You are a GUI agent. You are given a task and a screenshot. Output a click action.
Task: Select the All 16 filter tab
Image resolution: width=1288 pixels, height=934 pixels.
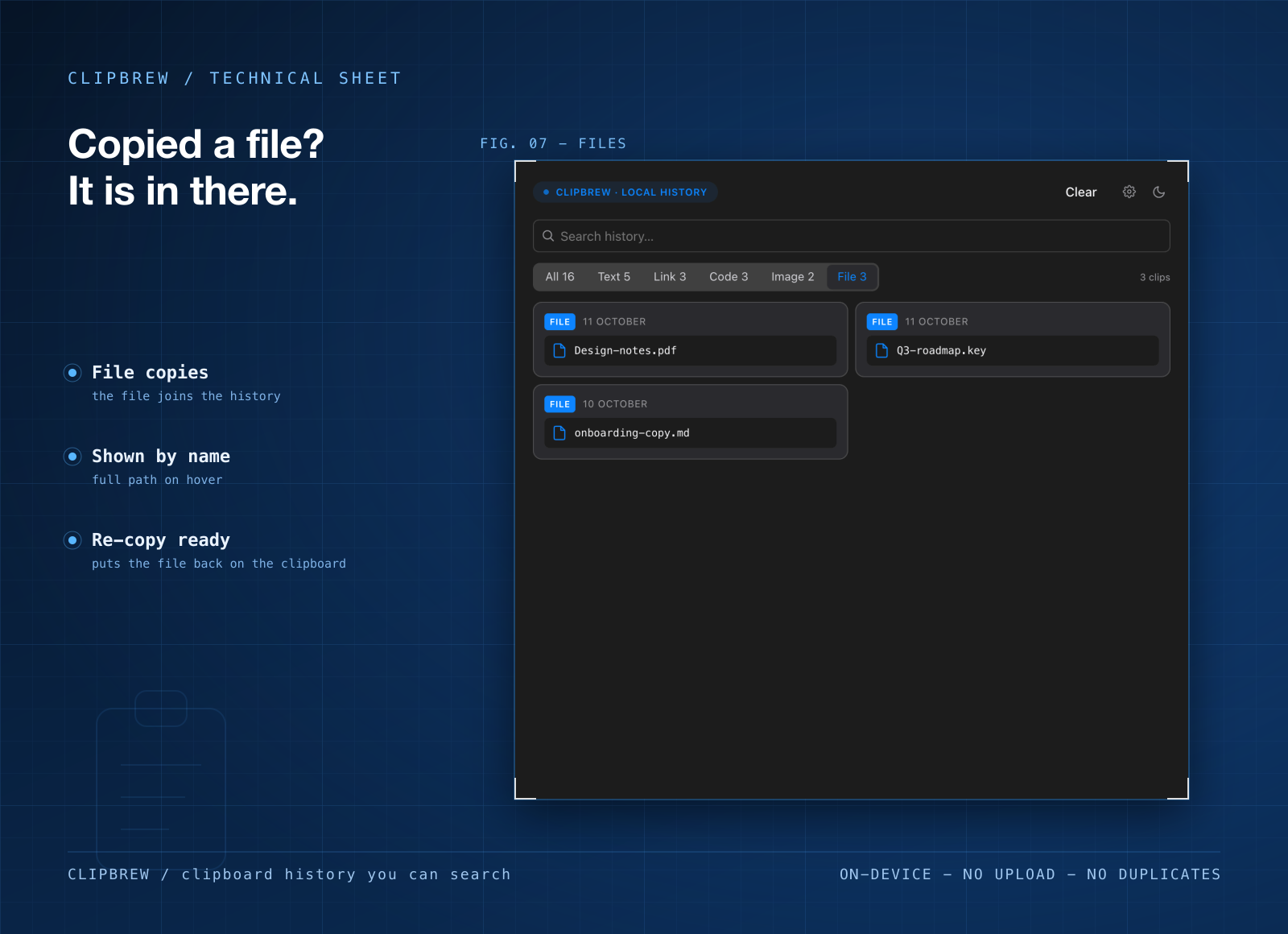pyautogui.click(x=560, y=277)
